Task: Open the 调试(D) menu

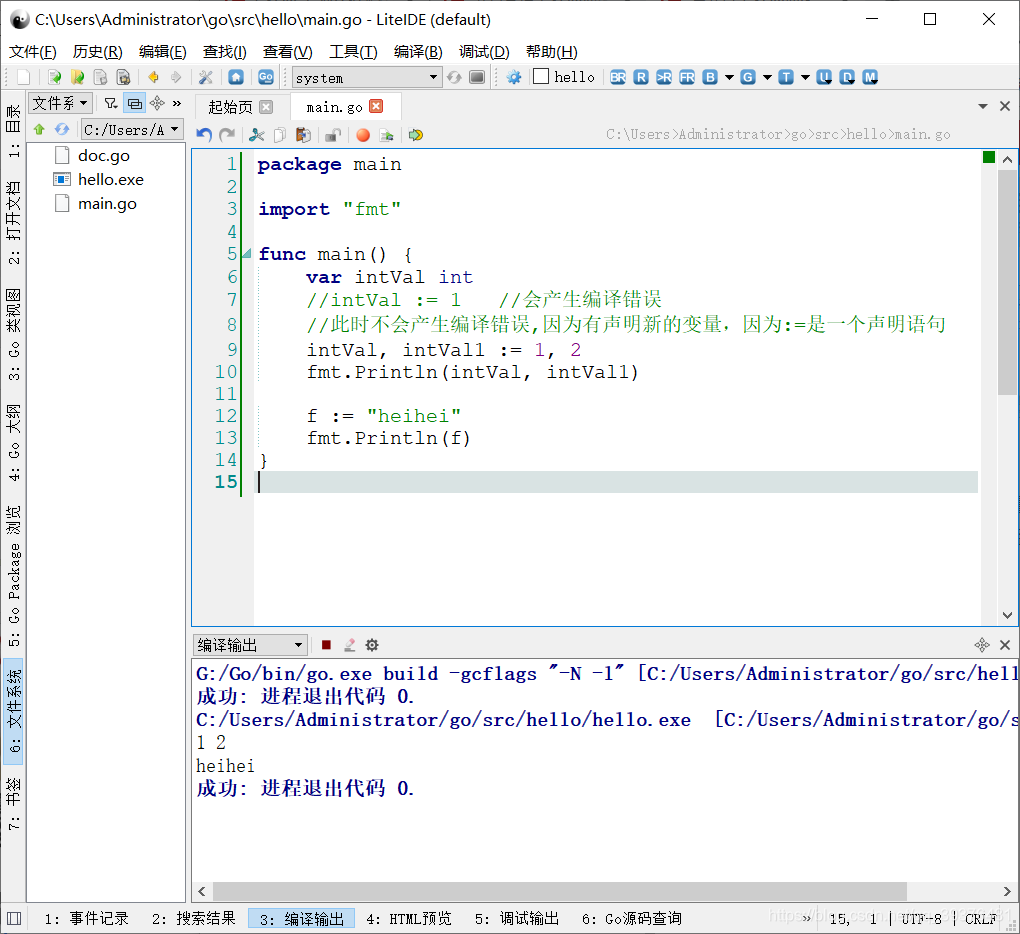Action: [484, 52]
